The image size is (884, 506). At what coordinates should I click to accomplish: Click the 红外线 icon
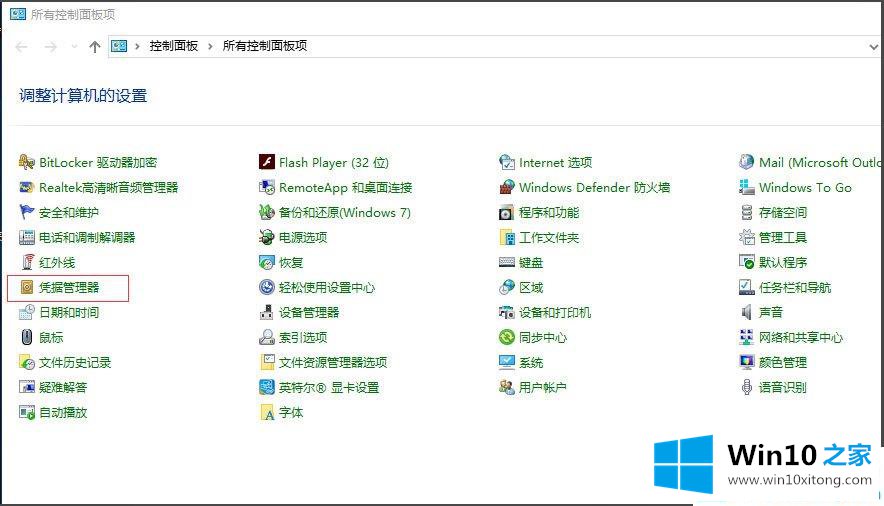[x=26, y=262]
